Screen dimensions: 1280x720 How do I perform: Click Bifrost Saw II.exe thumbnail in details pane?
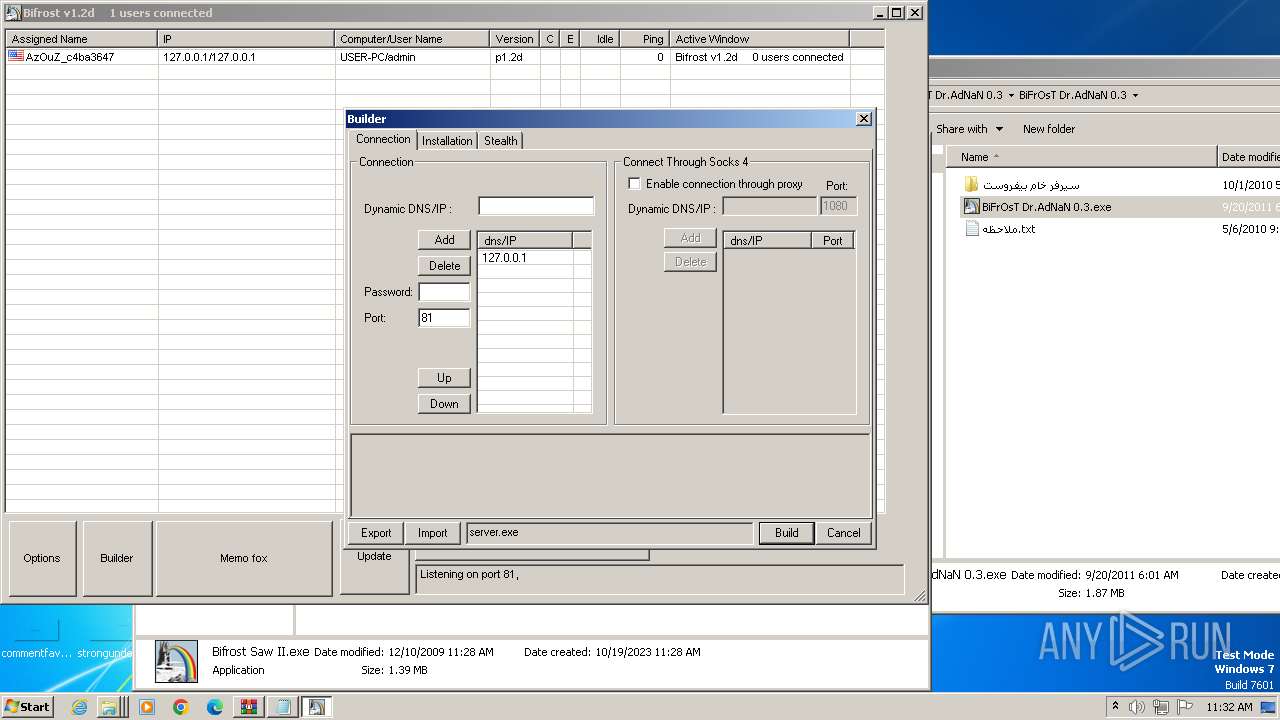click(x=176, y=661)
